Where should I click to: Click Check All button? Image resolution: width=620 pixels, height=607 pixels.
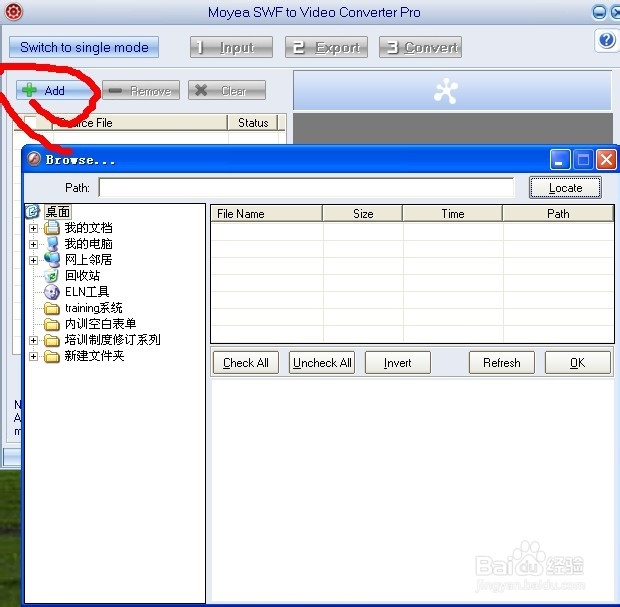pos(246,363)
